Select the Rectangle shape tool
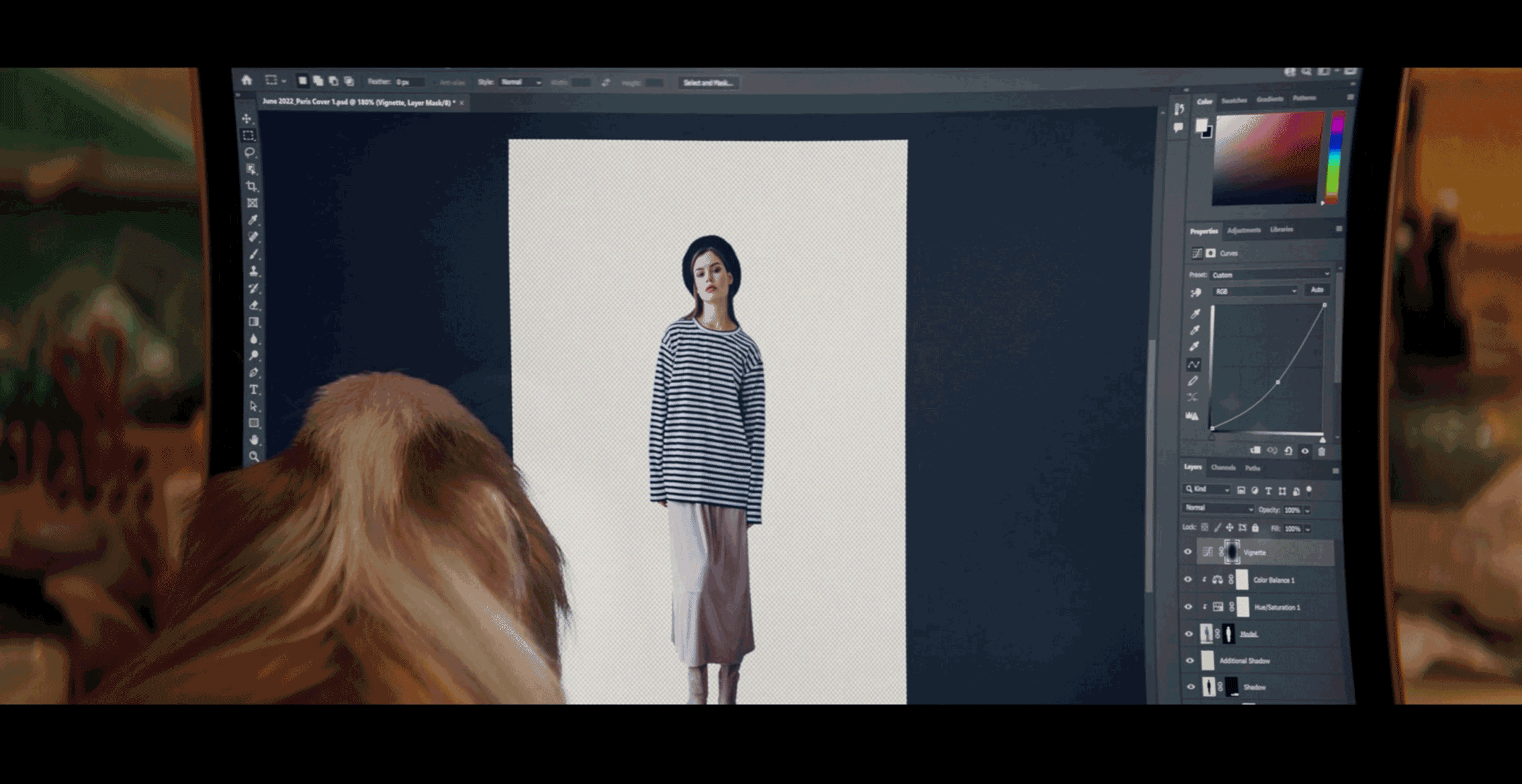 pyautogui.click(x=253, y=423)
